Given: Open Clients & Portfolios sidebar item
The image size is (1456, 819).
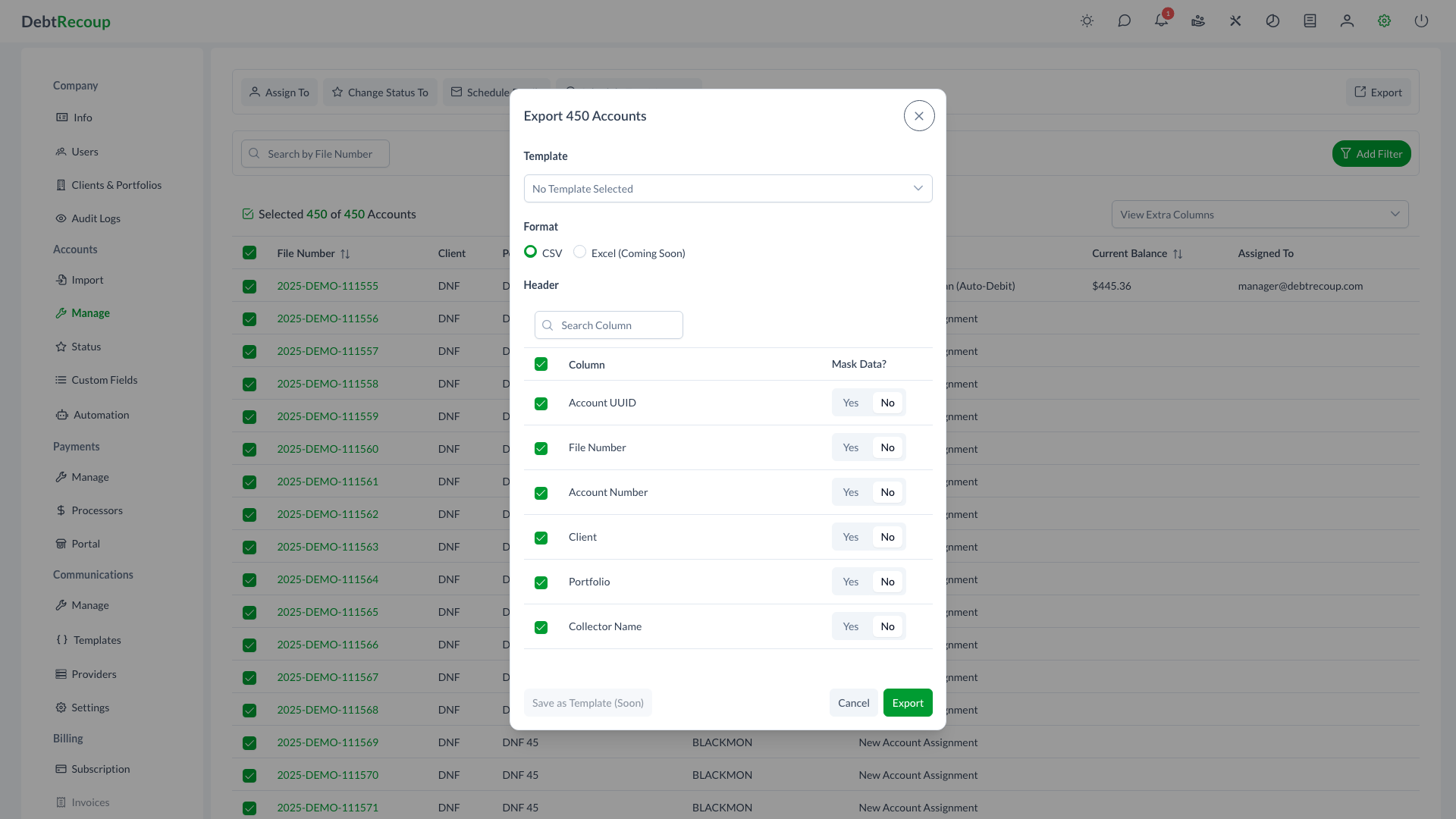Looking at the screenshot, I should [116, 184].
